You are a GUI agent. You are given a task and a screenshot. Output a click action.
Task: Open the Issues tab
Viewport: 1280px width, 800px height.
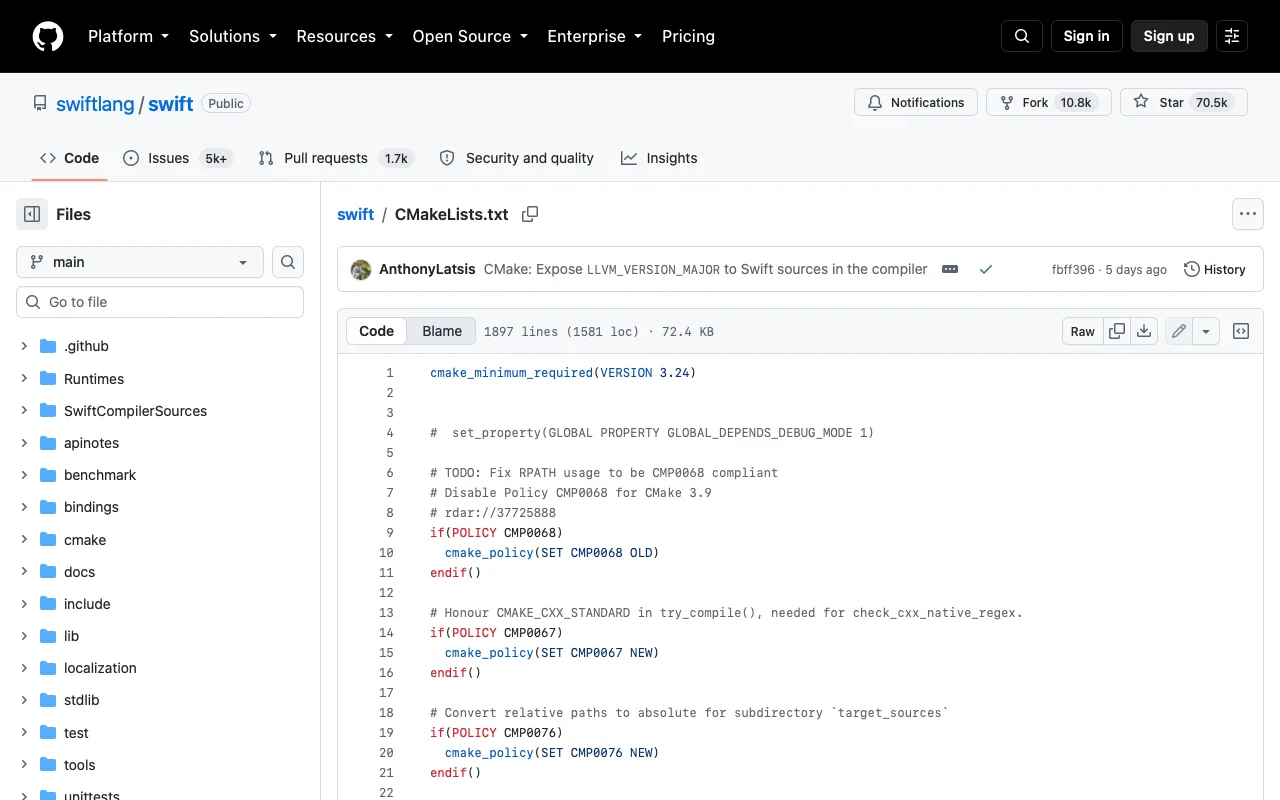(x=178, y=158)
